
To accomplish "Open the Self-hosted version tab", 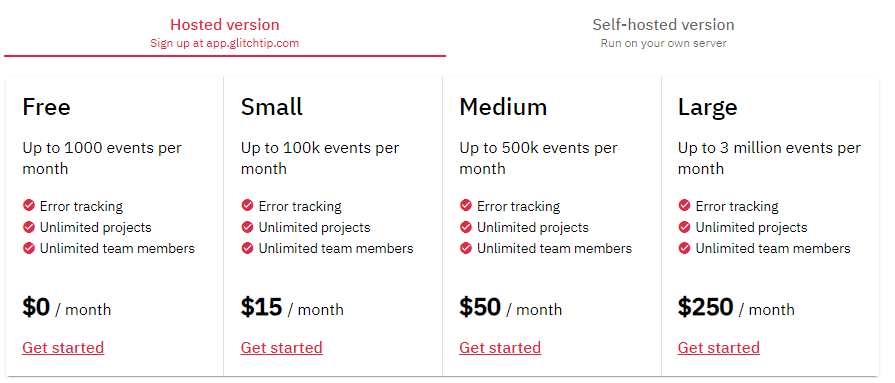I will (x=663, y=33).
